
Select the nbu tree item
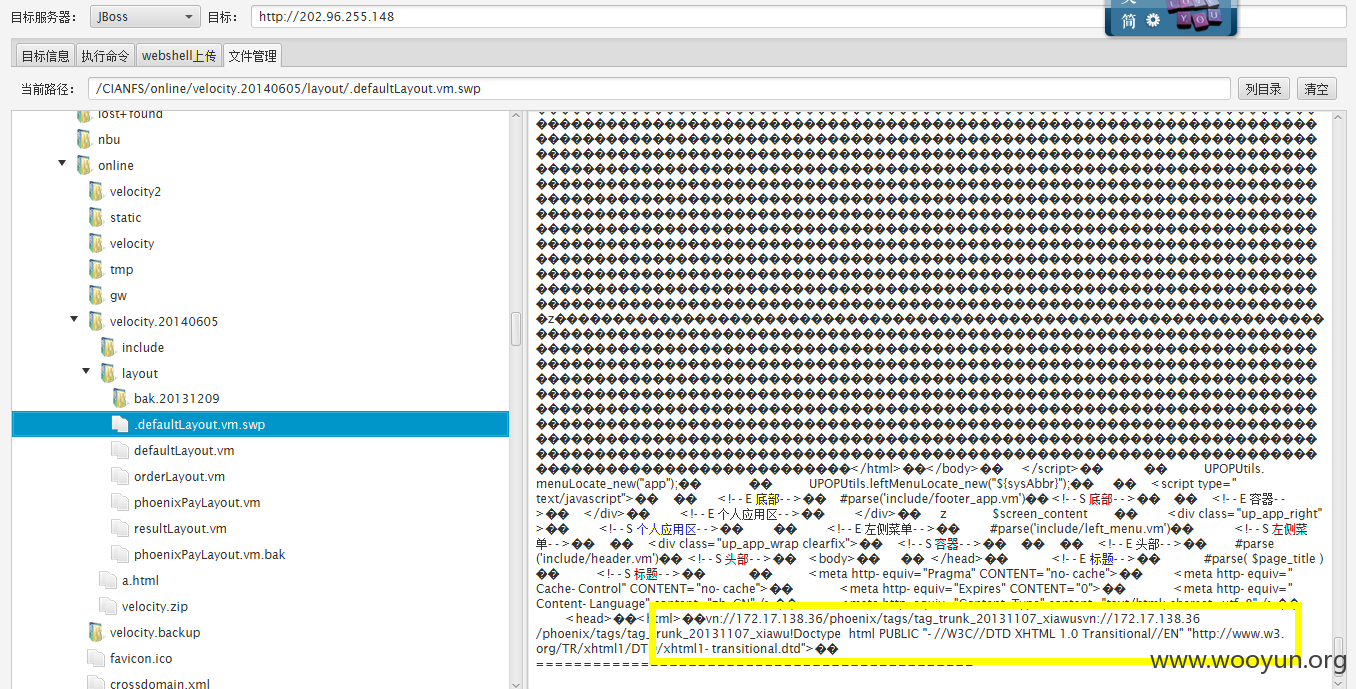(109, 139)
